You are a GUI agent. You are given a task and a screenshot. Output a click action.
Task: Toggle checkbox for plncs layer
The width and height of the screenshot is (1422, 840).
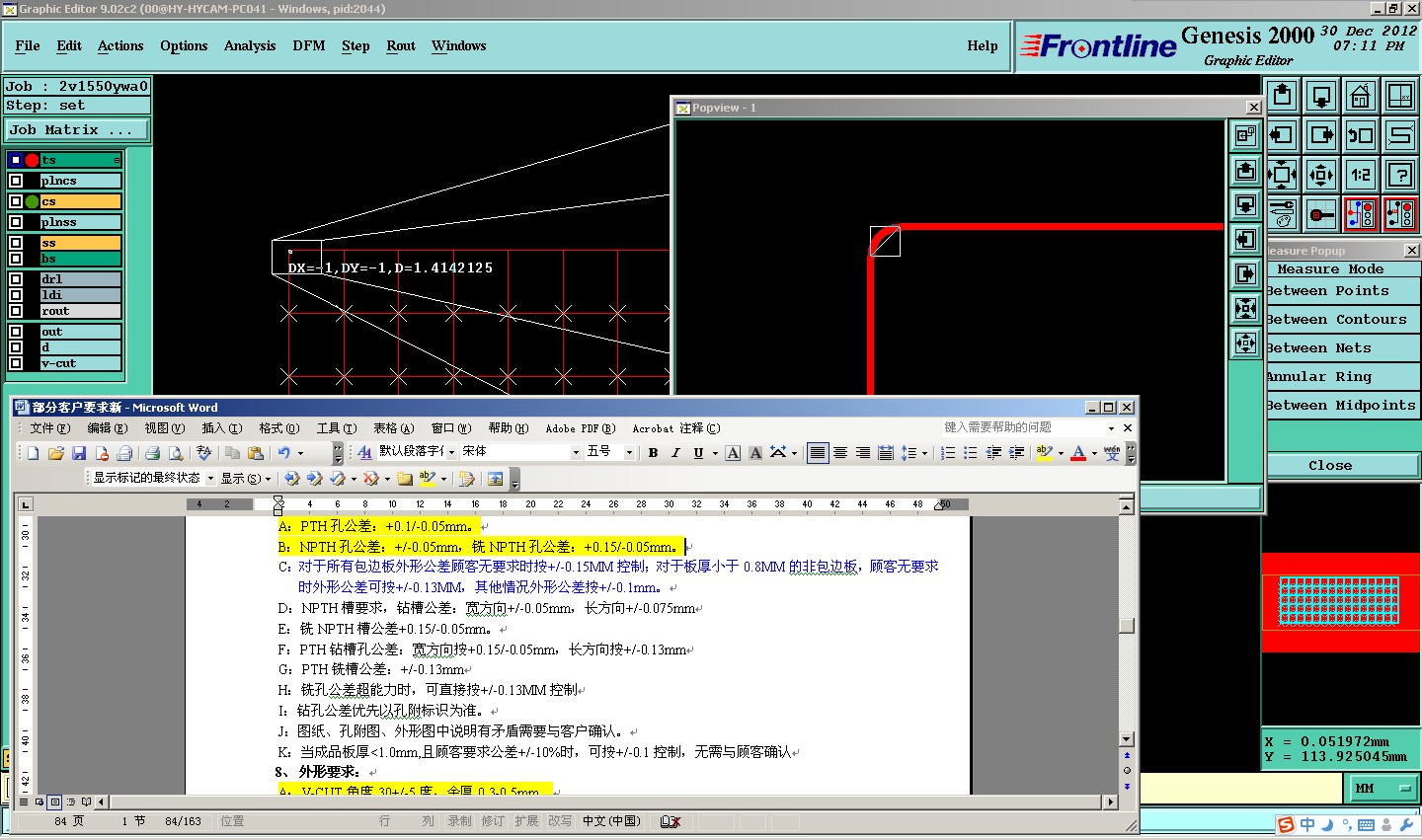(x=16, y=181)
